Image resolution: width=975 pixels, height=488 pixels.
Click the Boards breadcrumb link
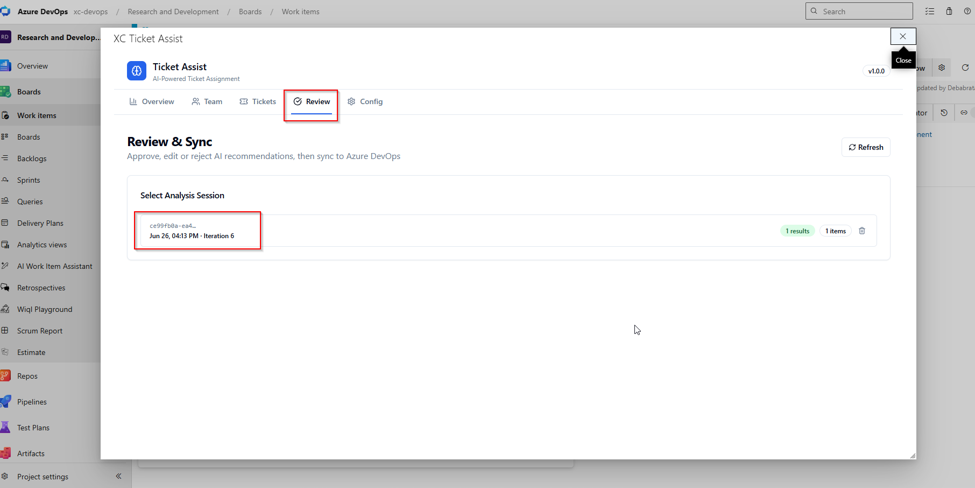pyautogui.click(x=250, y=11)
